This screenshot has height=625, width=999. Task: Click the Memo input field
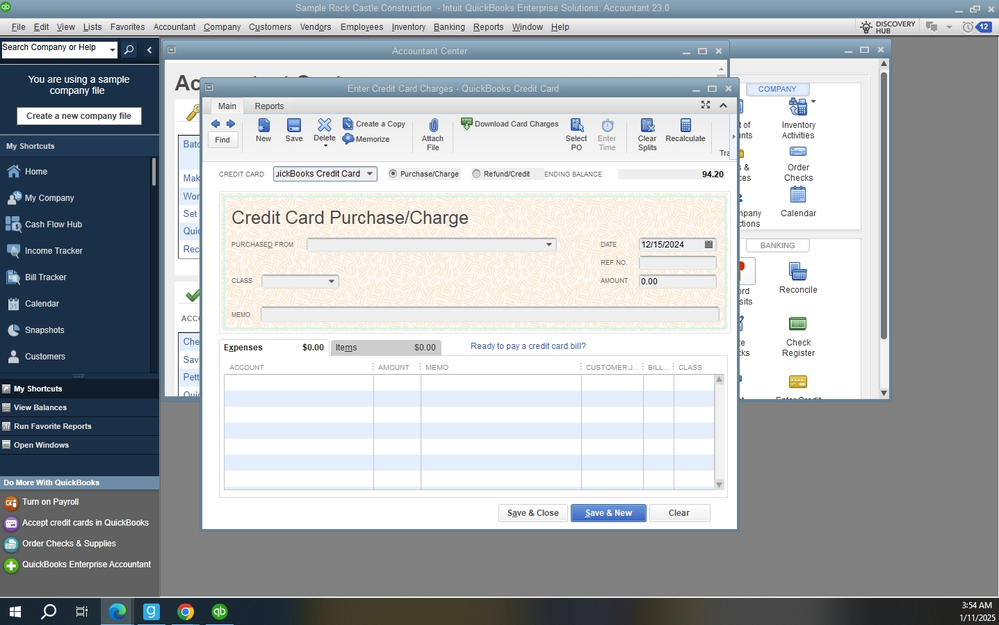pos(490,314)
